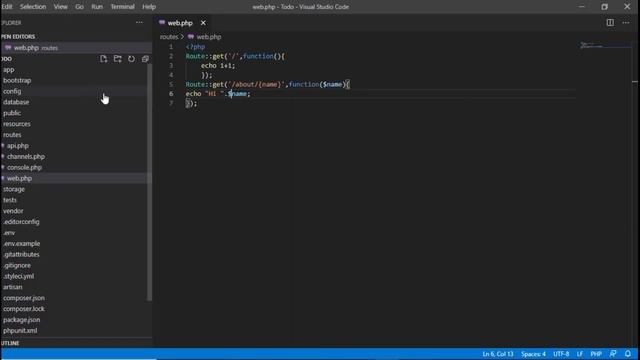Open the explorer panel more actions menu
This screenshot has width=640, height=360.
139,22
